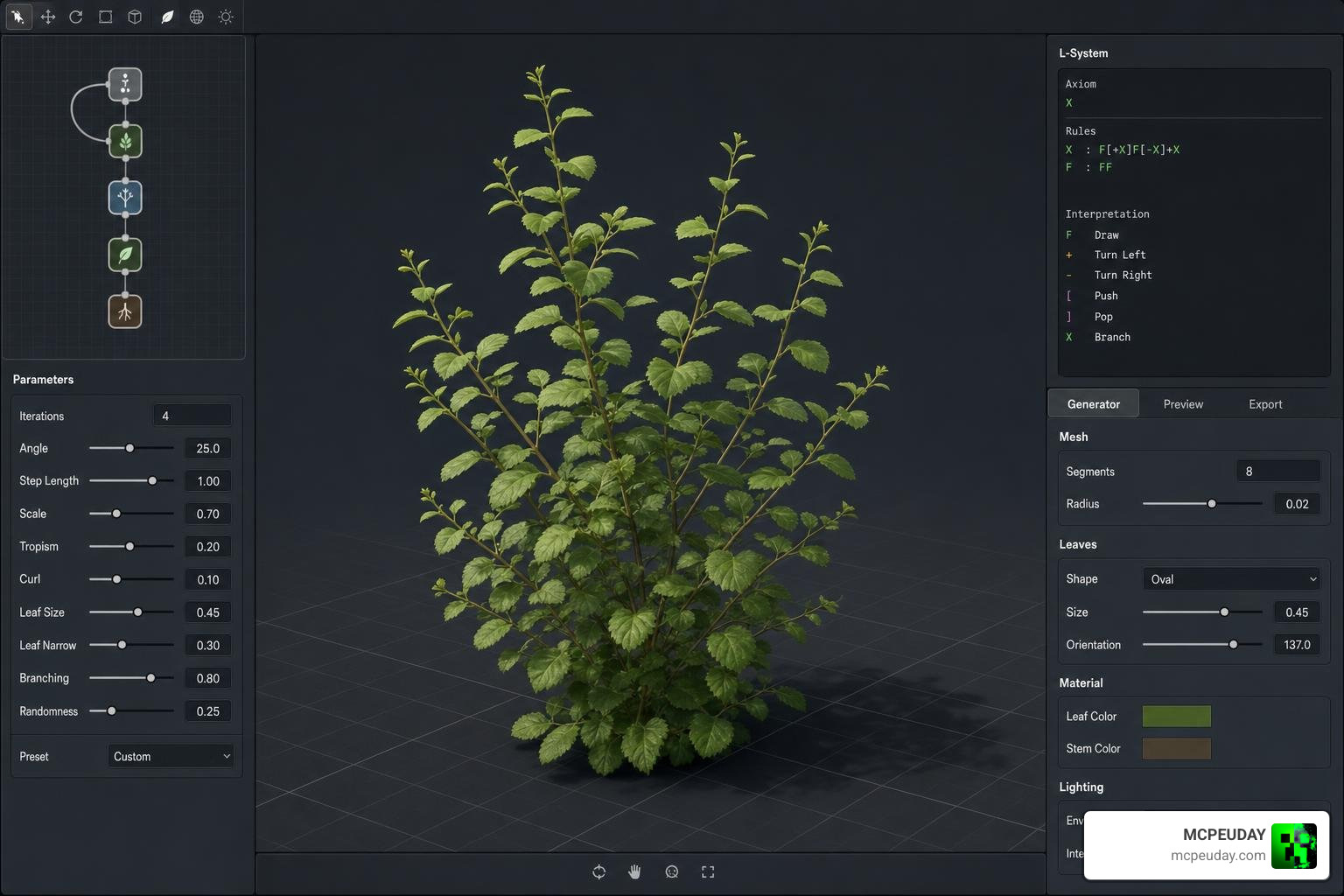
Task: Select the arrow pointer tool
Action: (x=17, y=17)
